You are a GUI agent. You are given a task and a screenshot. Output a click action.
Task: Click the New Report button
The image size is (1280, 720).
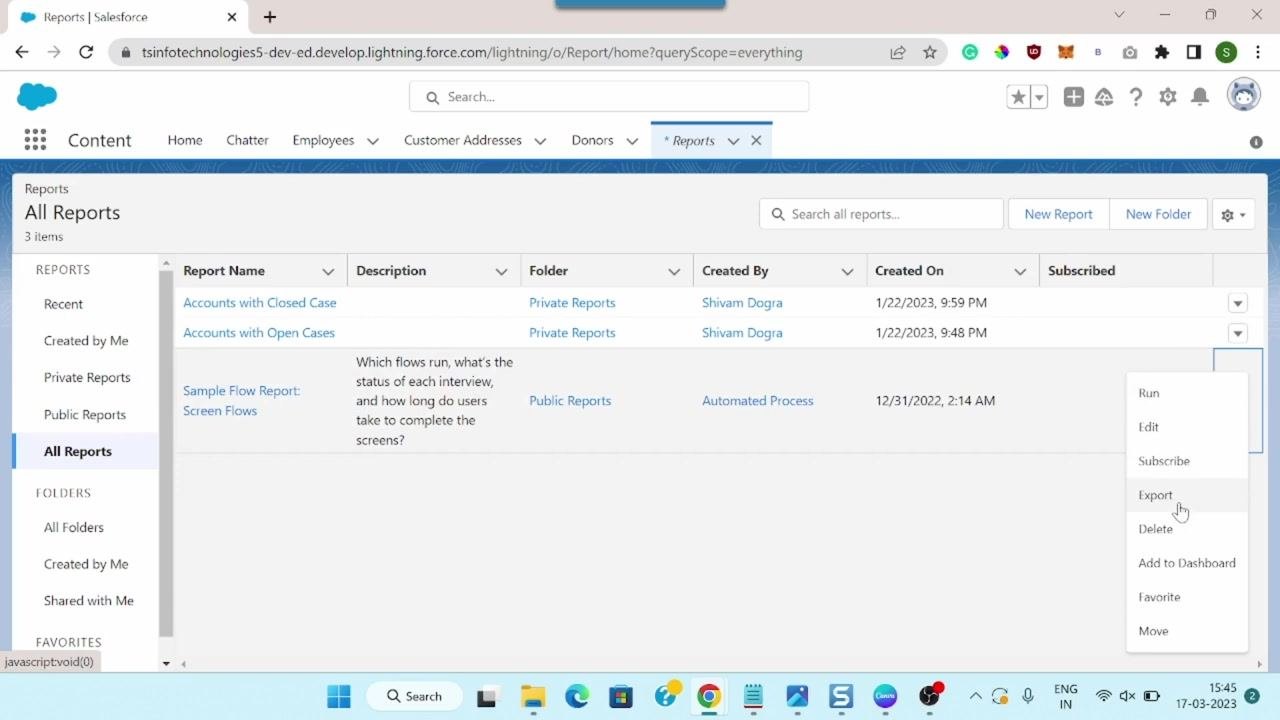pos(1058,214)
